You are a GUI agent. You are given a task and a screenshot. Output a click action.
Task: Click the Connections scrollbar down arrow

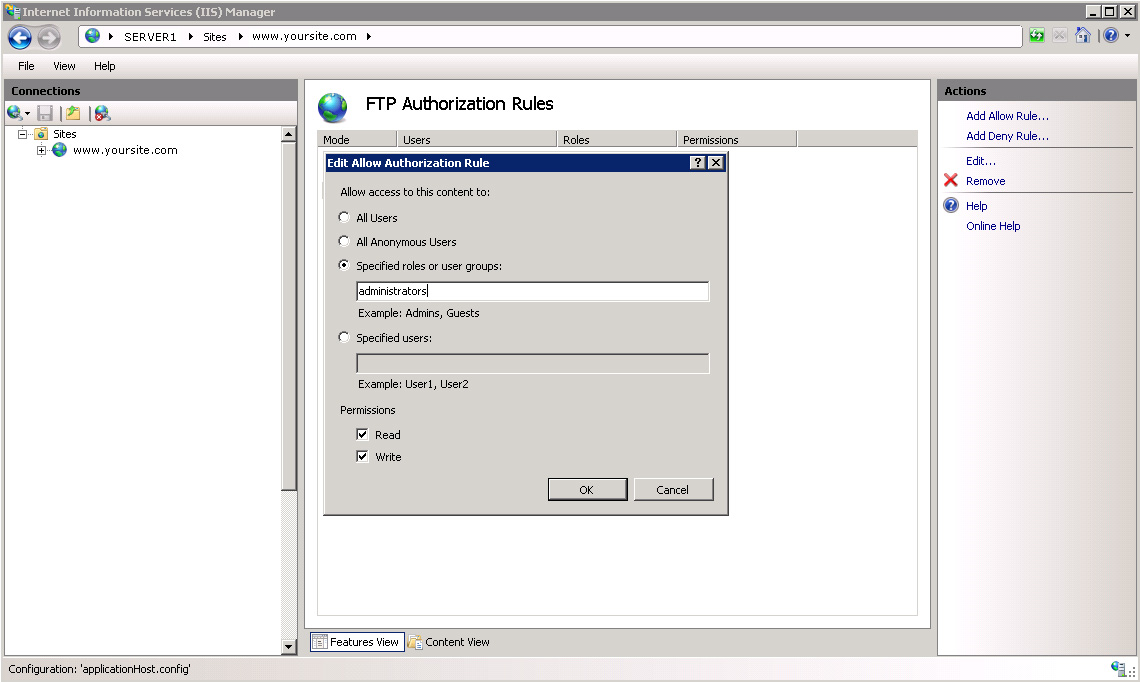(289, 646)
